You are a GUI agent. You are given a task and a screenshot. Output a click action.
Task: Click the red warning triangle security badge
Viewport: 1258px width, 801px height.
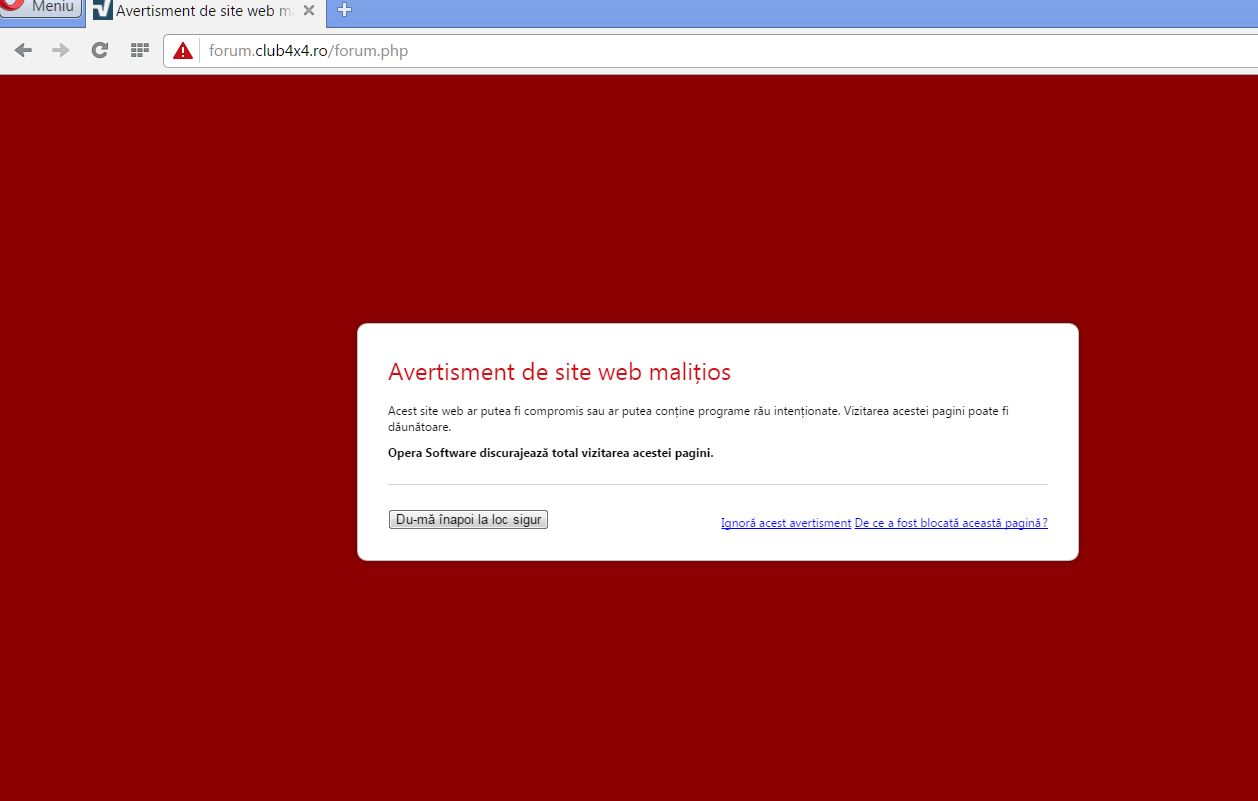click(182, 51)
